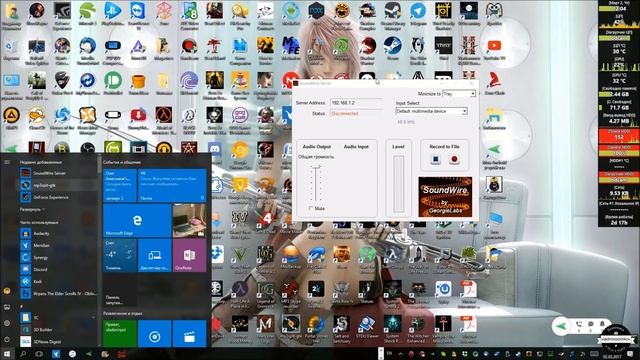Open the Discord desktop shortcut

215,150
